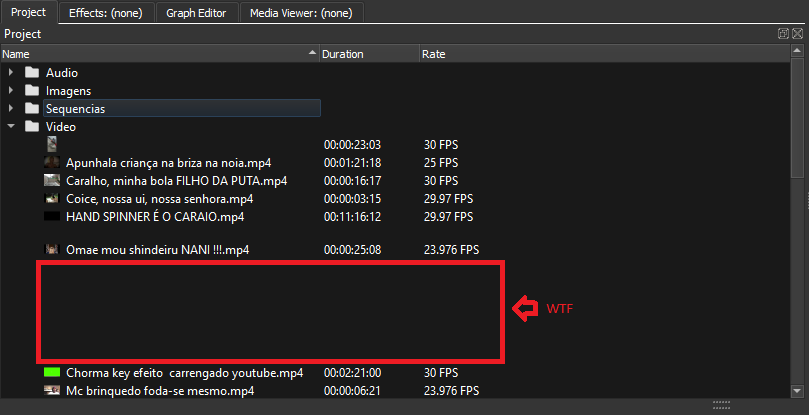Click 30 FPS rate of Chorma key clip
This screenshot has height=415, width=809.
click(x=441, y=373)
